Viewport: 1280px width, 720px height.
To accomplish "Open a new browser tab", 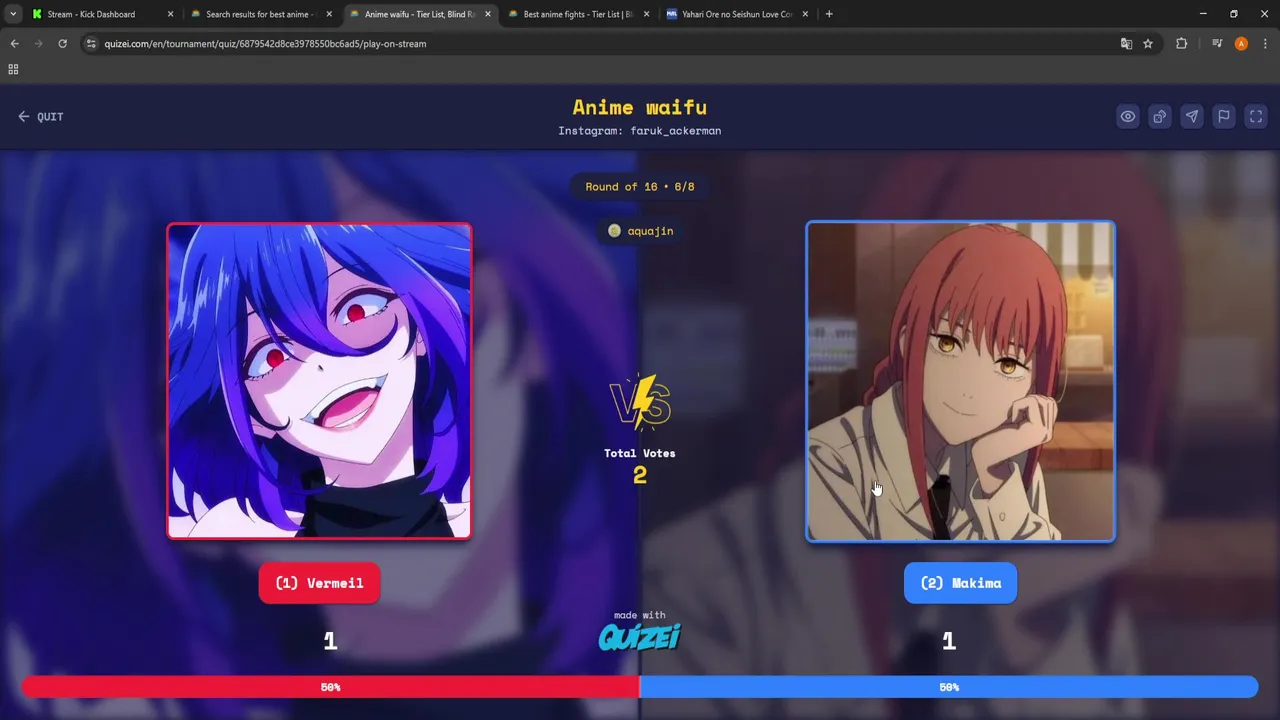I will tap(829, 14).
